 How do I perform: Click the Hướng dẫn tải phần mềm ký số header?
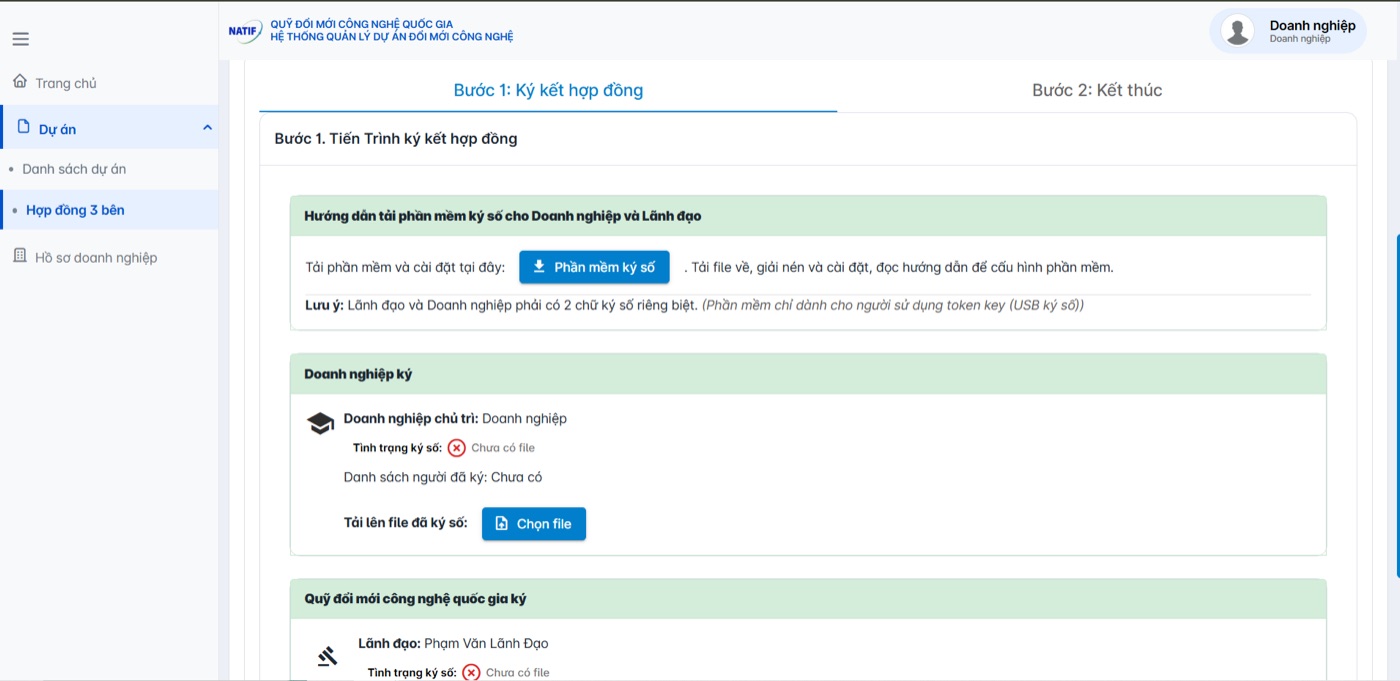pos(808,216)
